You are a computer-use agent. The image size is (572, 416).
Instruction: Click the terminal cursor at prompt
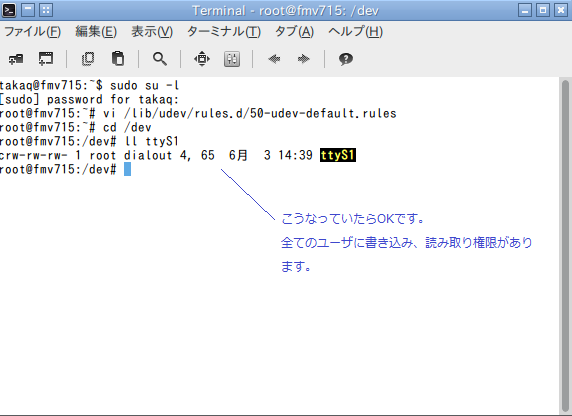pos(127,169)
